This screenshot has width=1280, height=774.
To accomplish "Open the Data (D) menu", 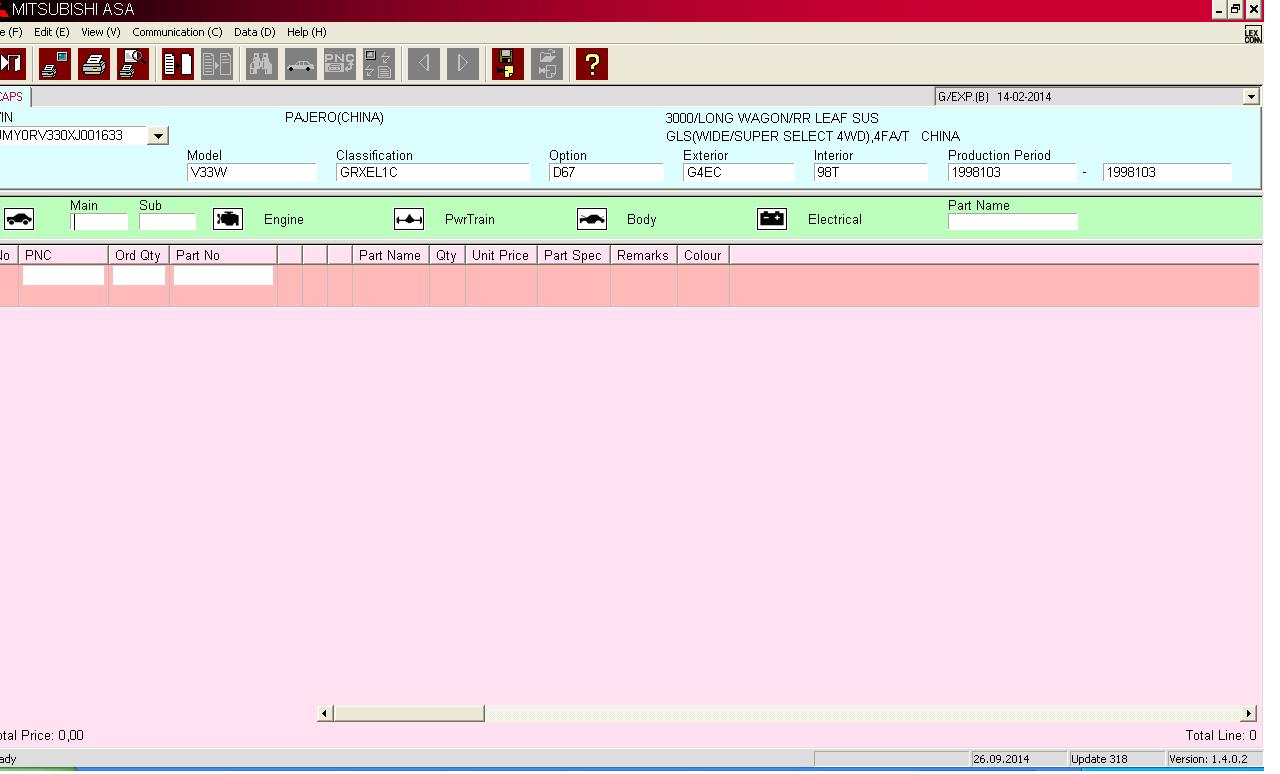I will (x=254, y=32).
